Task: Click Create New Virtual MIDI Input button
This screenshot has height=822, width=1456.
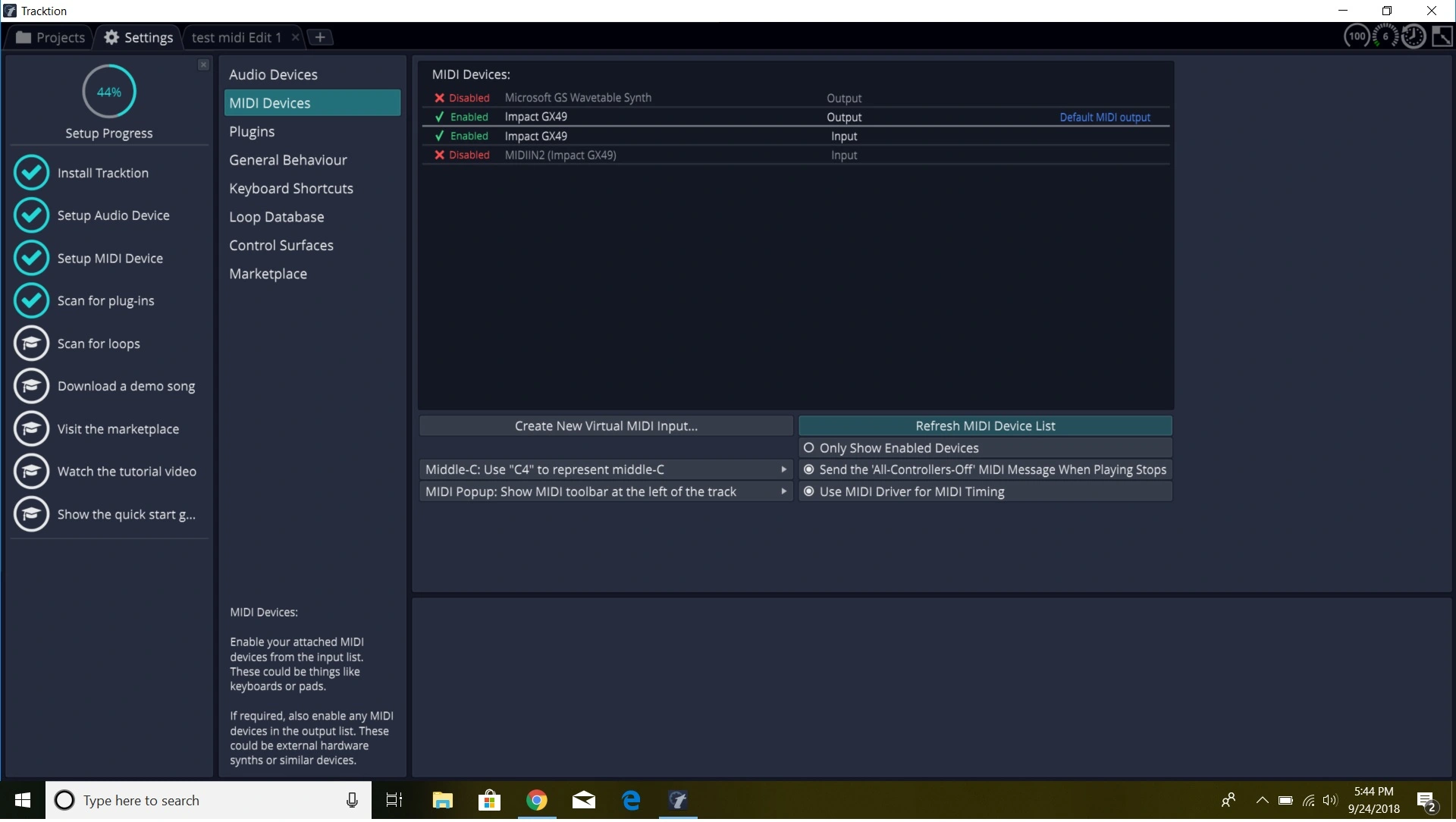Action: pos(605,426)
